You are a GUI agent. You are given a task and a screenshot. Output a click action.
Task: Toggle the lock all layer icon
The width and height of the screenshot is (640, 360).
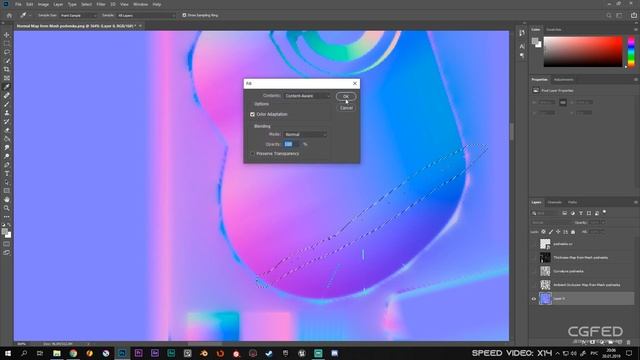pos(573,232)
